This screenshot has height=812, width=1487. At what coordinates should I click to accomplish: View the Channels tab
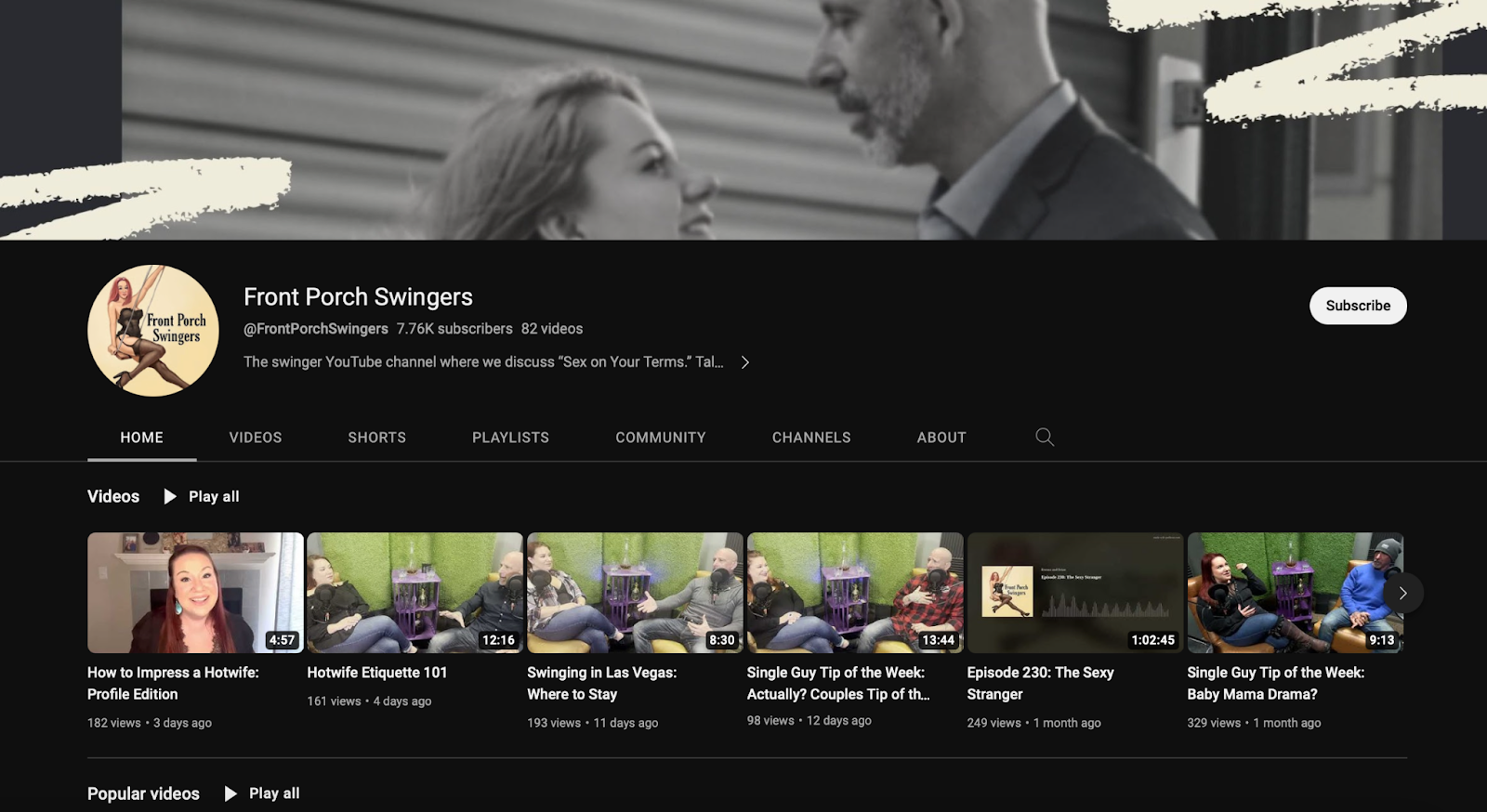coord(811,438)
